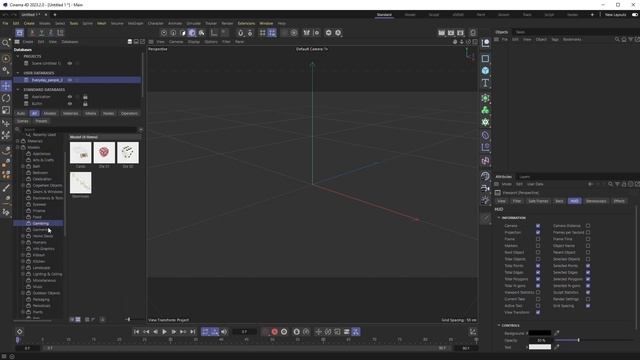Toggle timeline sound speaker icon
This screenshot has width=640, height=360.
click(x=224, y=332)
